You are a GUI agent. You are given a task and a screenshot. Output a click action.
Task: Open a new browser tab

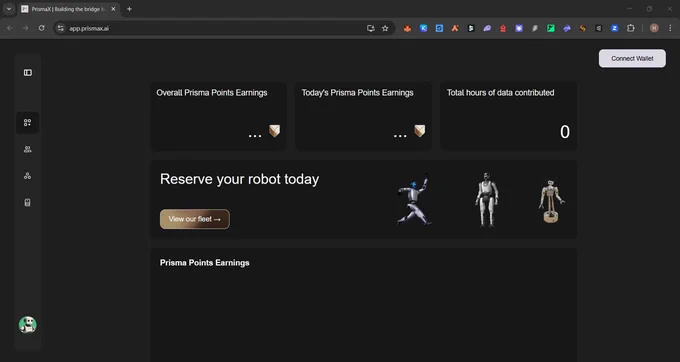(x=129, y=9)
